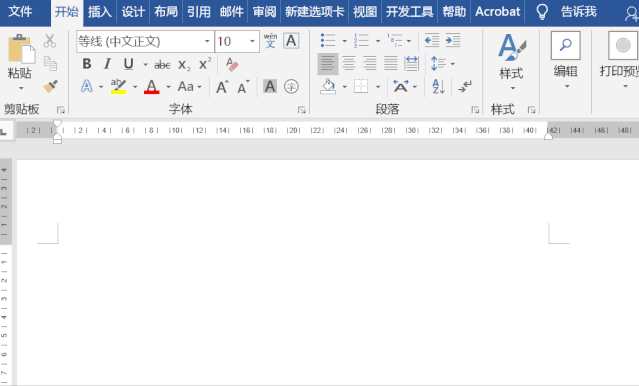Switch to 布局 Layout tab
This screenshot has width=639, height=386.
click(x=166, y=12)
